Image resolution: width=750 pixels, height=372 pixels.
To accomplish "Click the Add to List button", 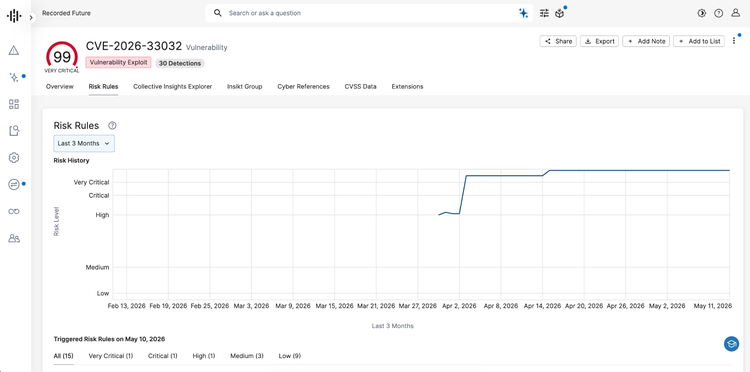I will tap(699, 41).
